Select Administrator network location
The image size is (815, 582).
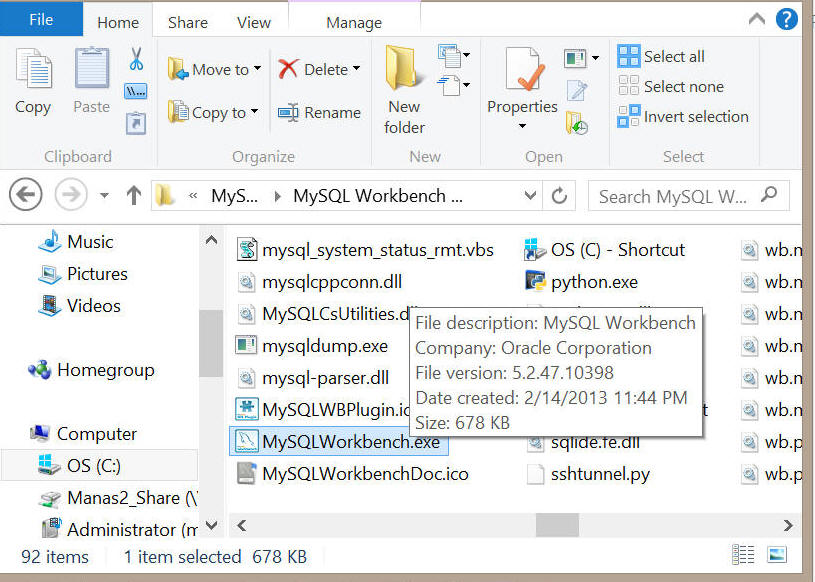coord(120,530)
